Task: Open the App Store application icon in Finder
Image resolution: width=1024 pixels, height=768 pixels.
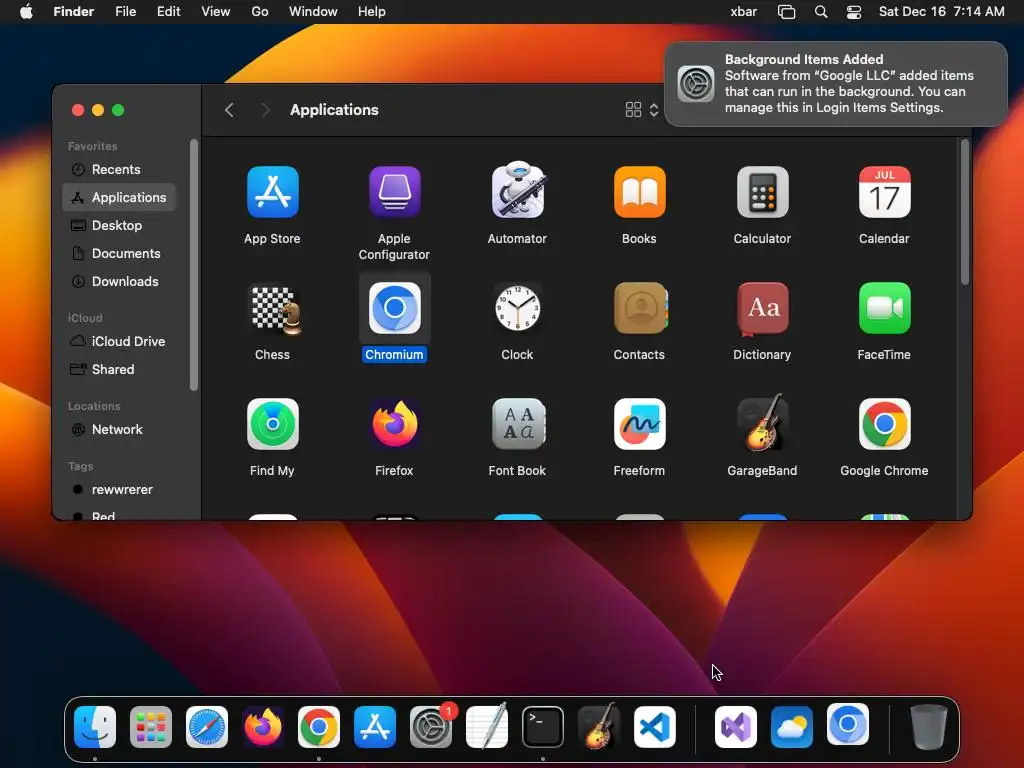Action: [272, 192]
